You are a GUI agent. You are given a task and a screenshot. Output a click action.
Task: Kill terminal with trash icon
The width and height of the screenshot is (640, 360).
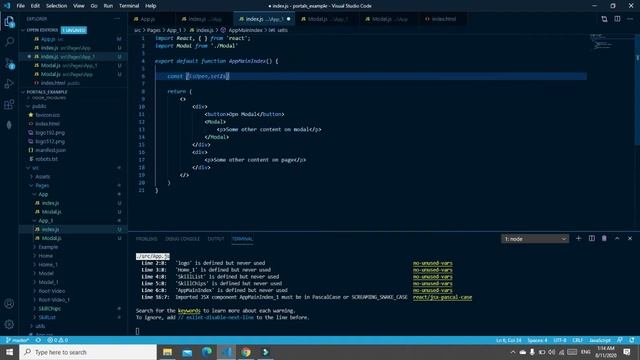(604, 238)
